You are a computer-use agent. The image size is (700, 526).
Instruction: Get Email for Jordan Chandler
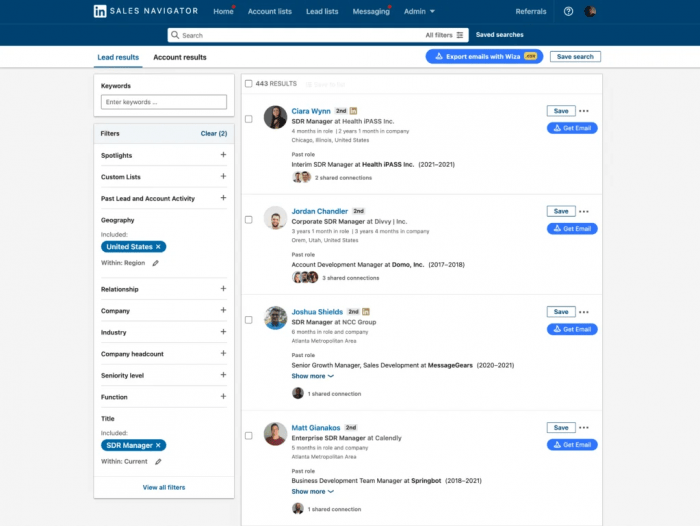click(572, 229)
